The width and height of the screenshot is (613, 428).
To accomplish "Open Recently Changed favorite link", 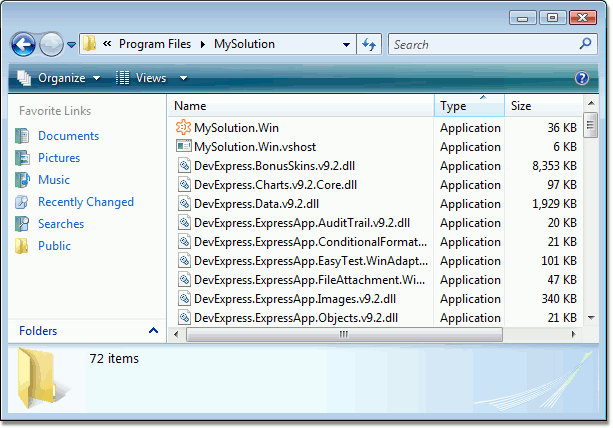I will coord(86,202).
